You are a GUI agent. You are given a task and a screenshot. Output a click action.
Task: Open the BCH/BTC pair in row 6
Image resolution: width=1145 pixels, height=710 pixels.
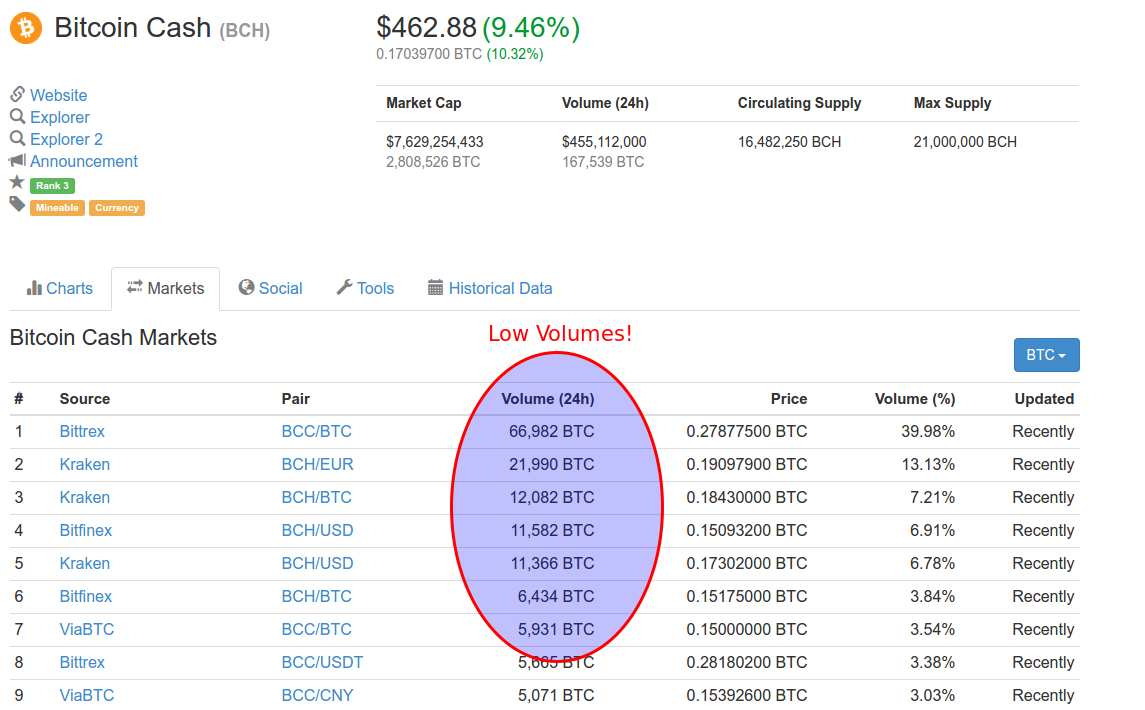(316, 597)
